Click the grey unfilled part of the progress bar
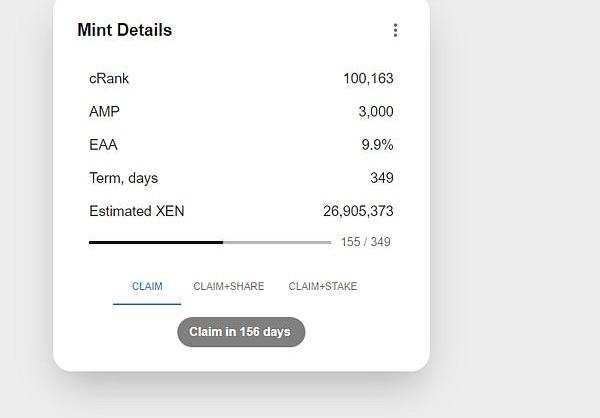 [277, 242]
